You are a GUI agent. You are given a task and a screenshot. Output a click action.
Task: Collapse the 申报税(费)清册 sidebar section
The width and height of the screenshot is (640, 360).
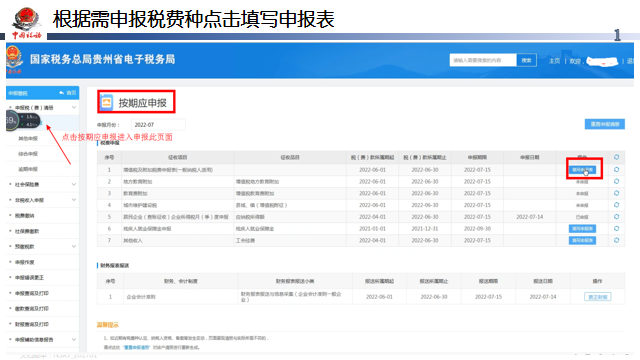pos(74,107)
